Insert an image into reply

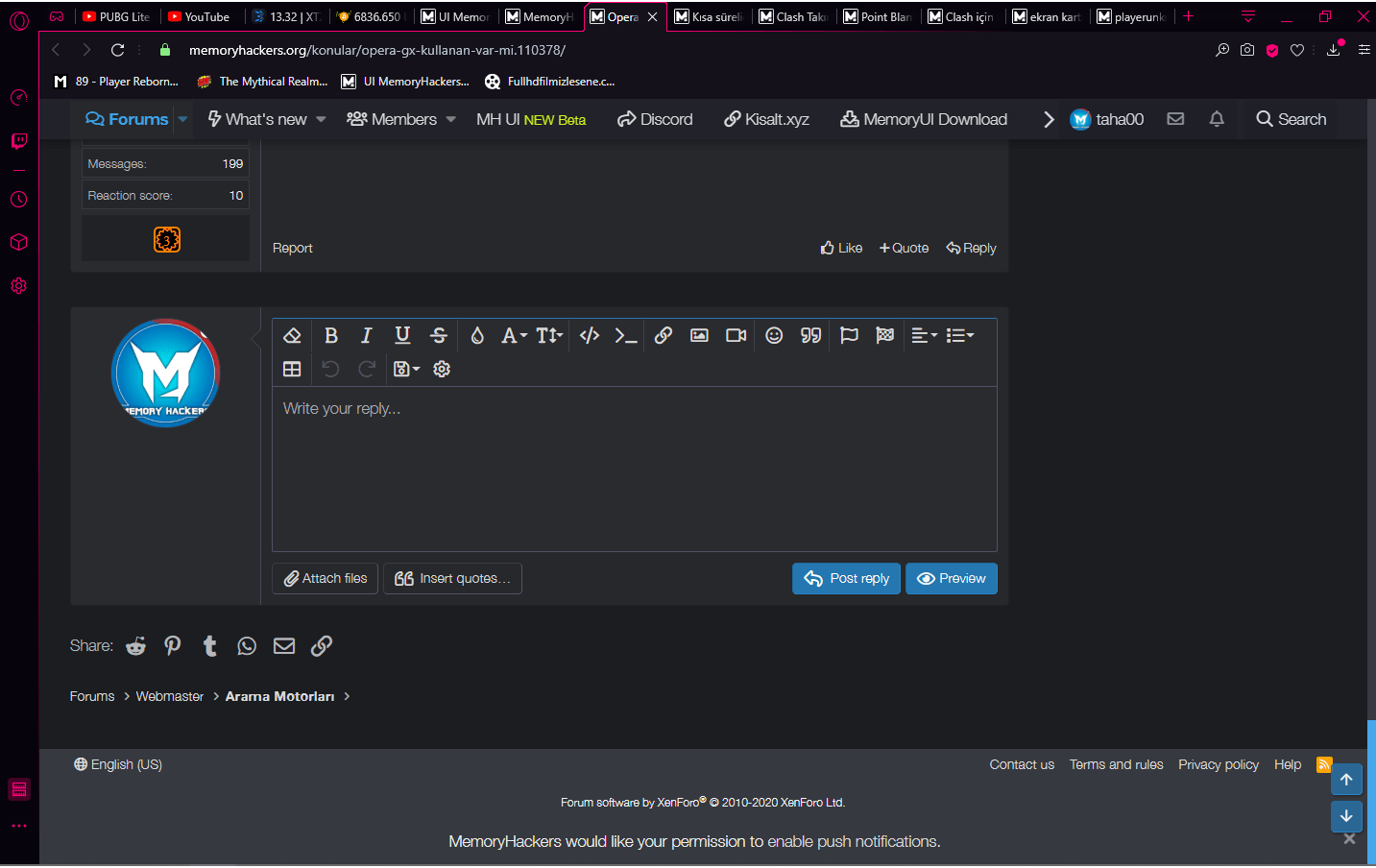click(699, 336)
